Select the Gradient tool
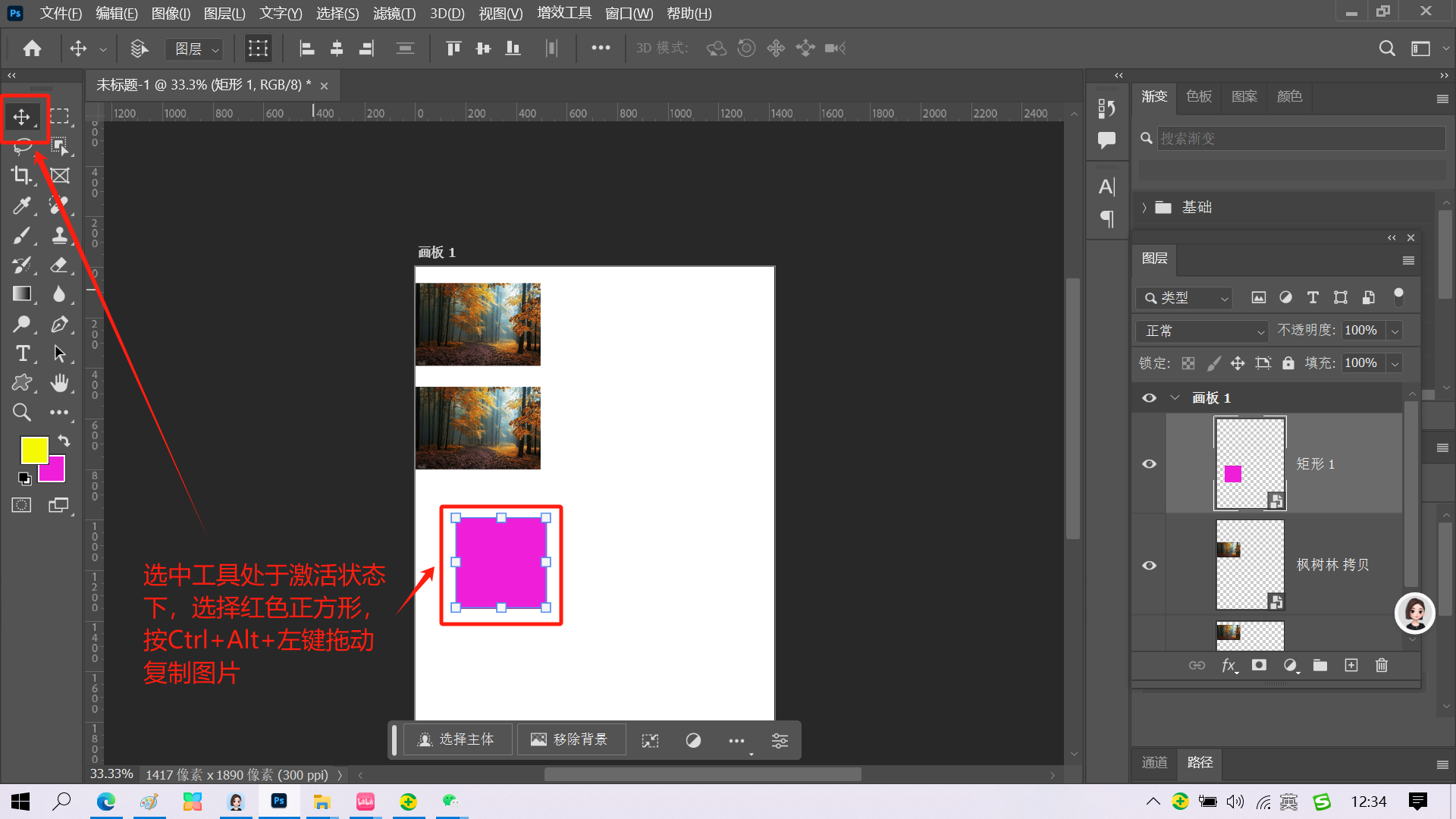 pyautogui.click(x=21, y=294)
